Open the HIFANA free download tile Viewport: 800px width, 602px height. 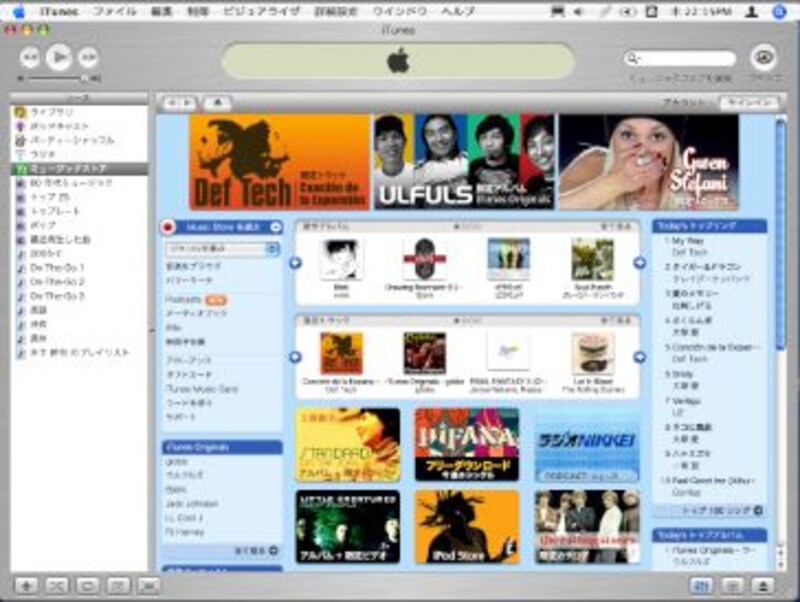click(x=467, y=445)
